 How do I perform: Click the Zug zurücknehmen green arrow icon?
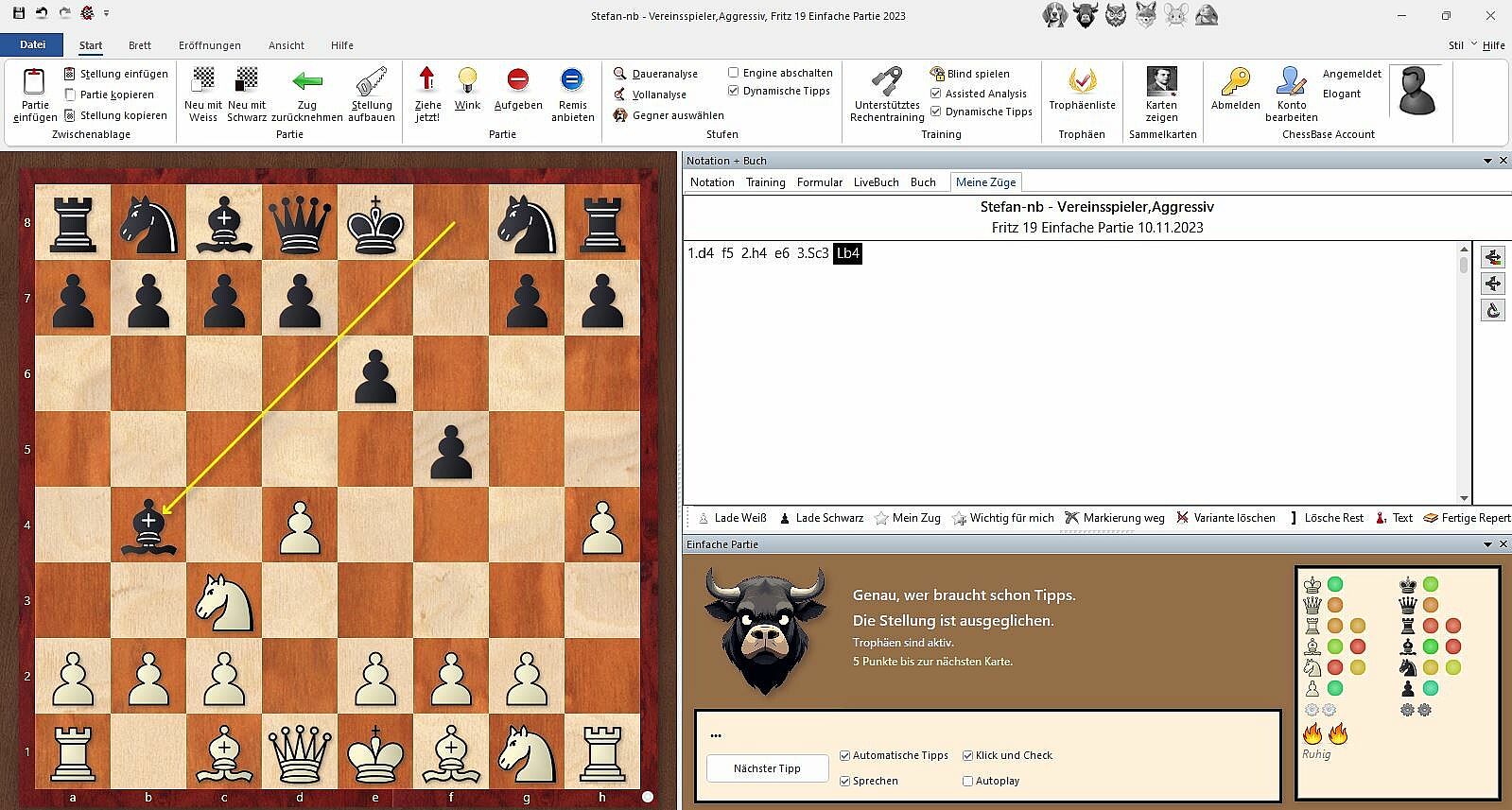point(306,81)
